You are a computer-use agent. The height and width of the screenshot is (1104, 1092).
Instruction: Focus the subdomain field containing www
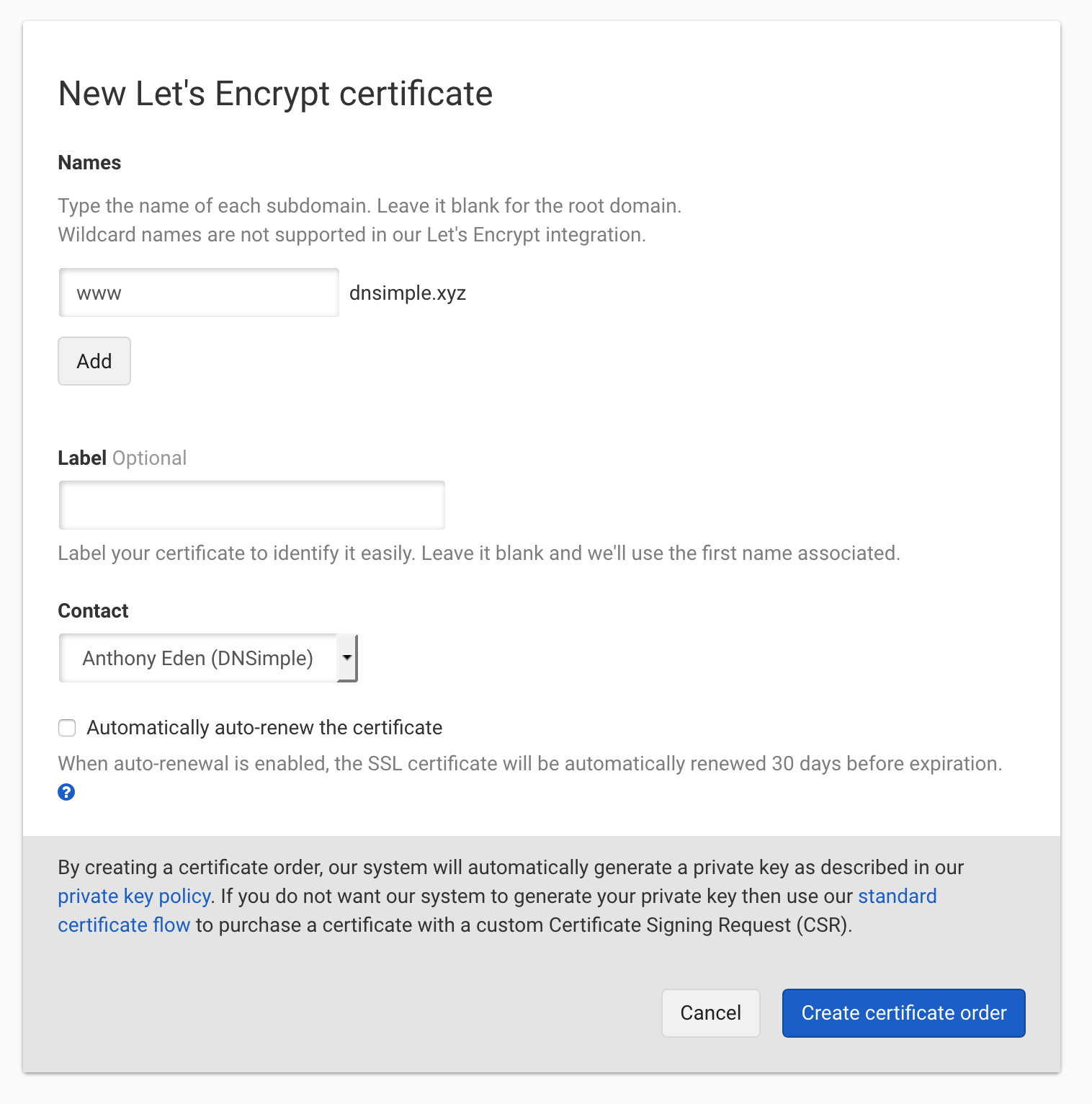199,293
